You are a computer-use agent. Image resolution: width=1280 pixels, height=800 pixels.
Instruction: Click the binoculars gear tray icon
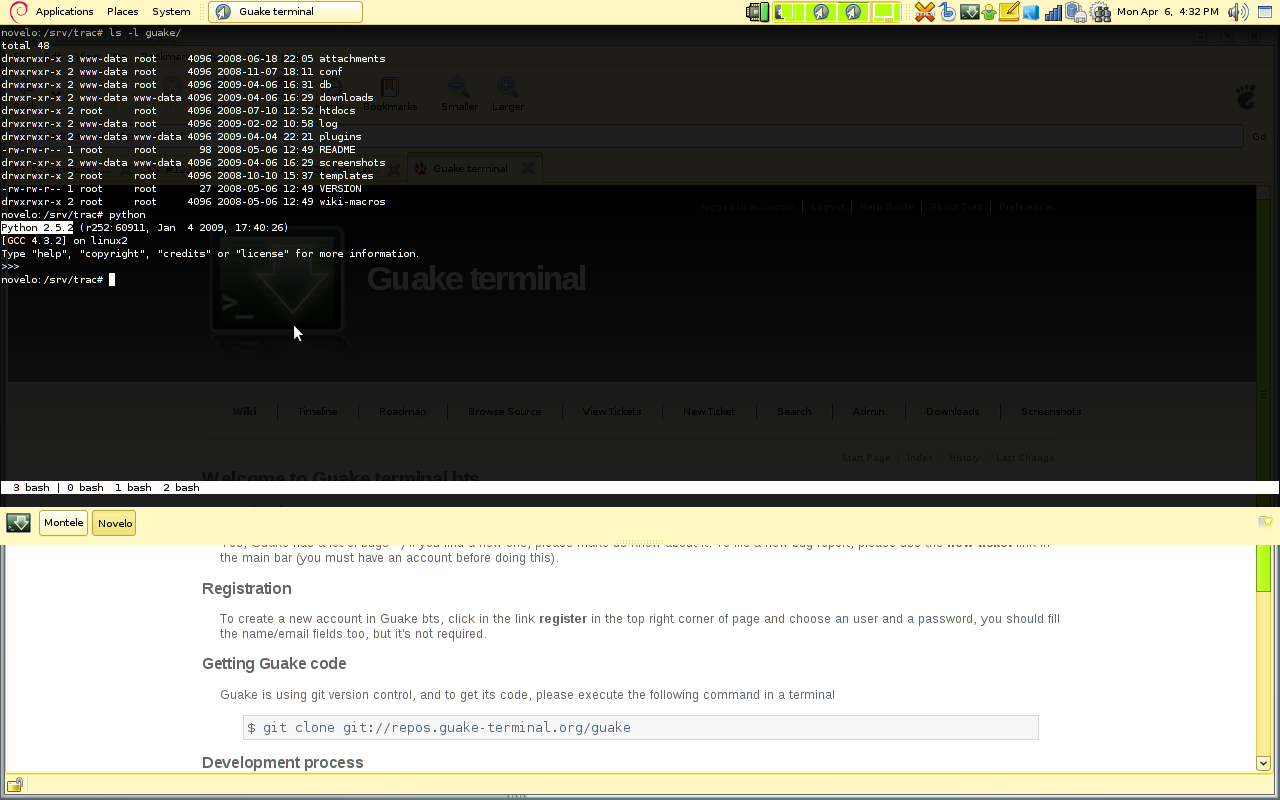1100,12
